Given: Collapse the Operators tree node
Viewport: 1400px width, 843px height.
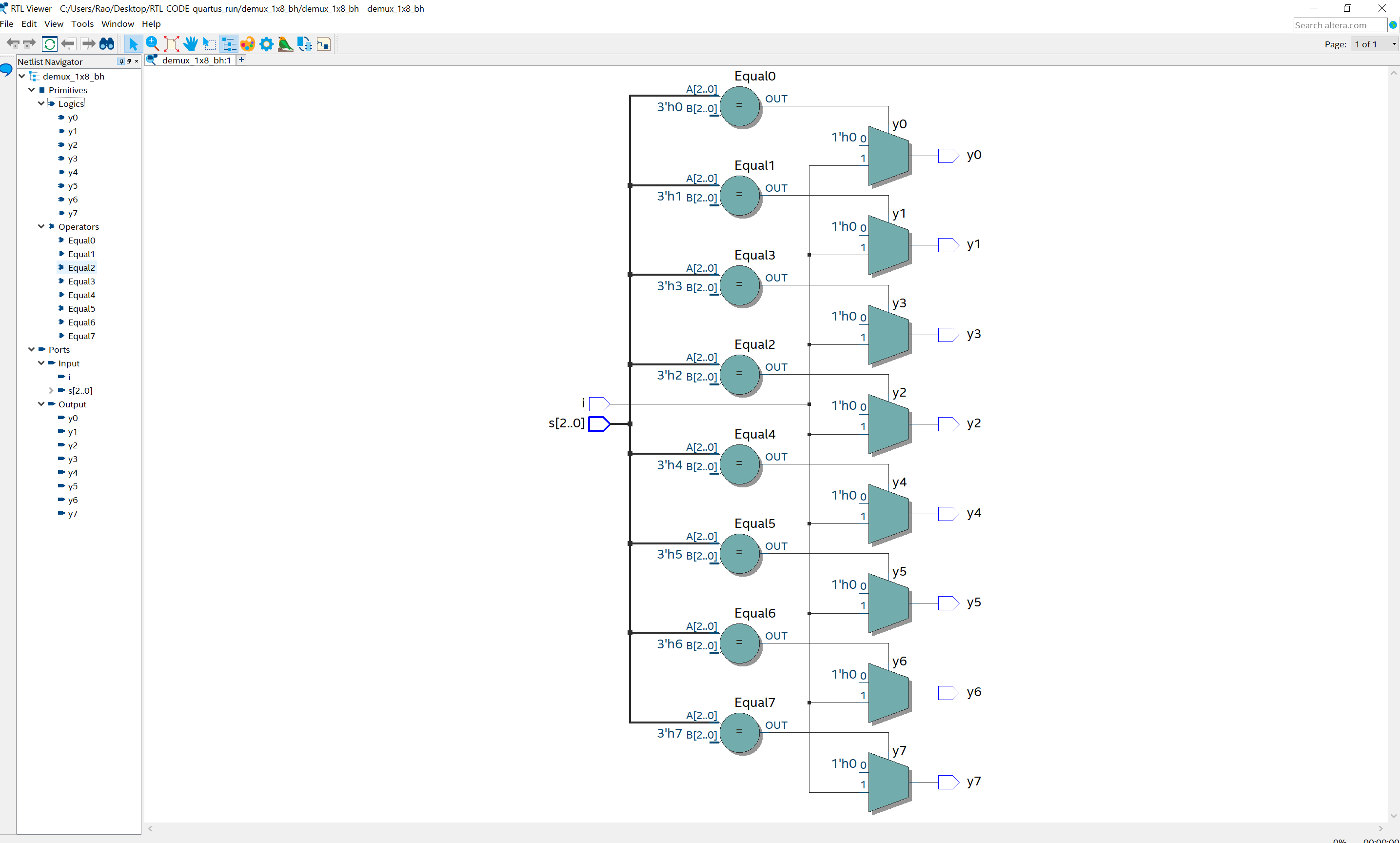Looking at the screenshot, I should coord(41,226).
